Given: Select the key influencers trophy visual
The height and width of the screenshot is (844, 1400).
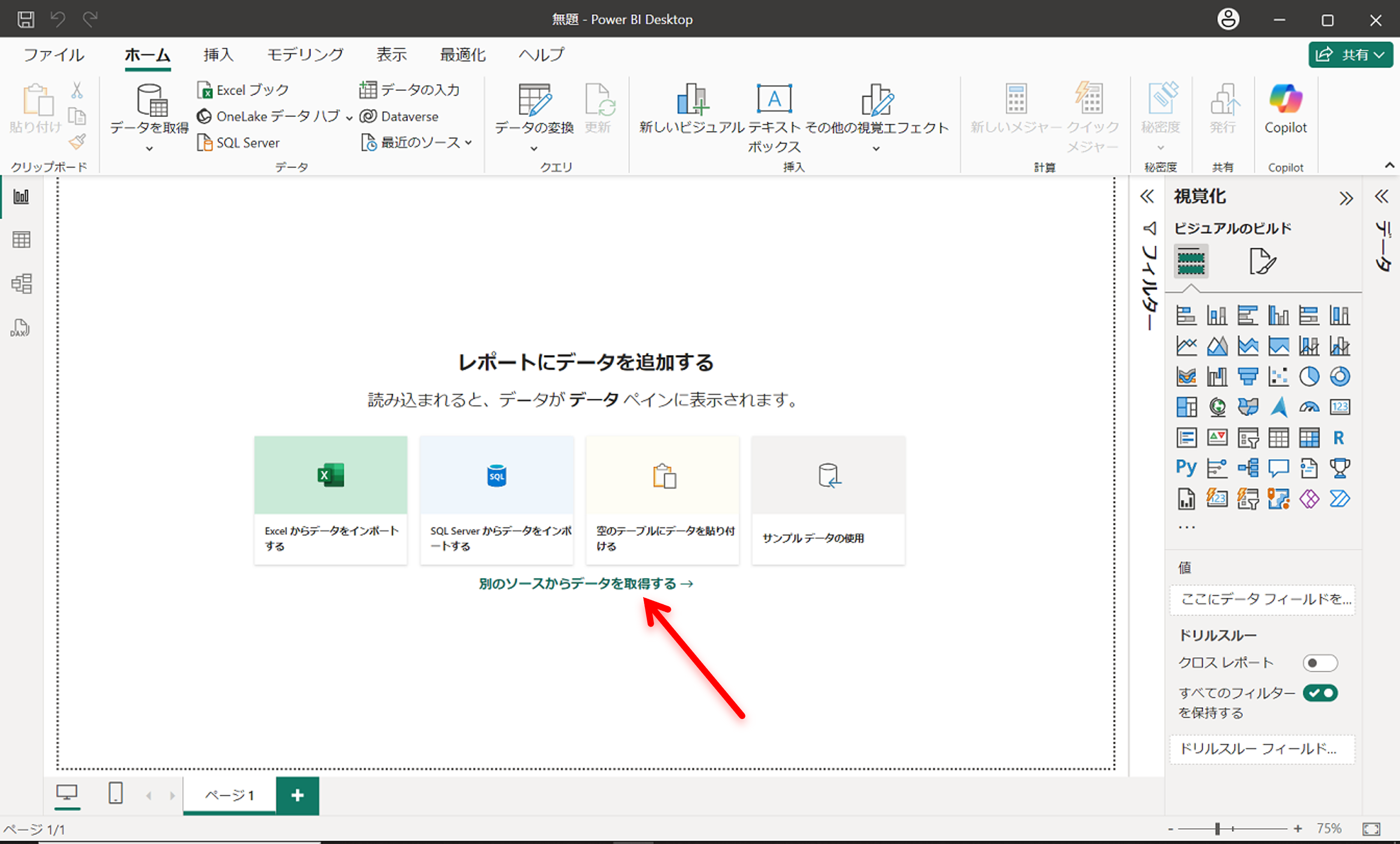Looking at the screenshot, I should pos(1340,468).
